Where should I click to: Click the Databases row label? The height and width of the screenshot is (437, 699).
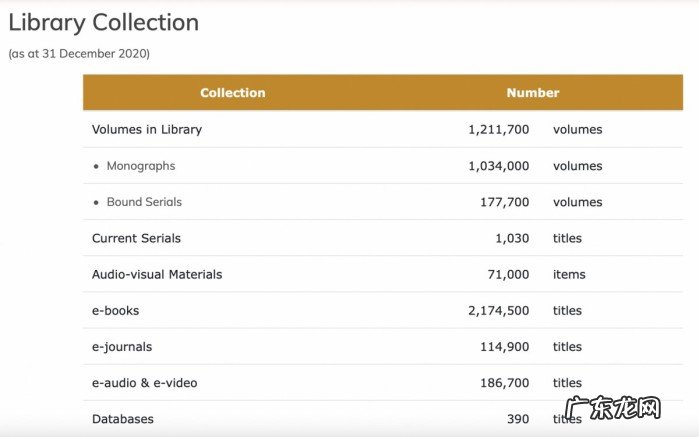click(123, 419)
